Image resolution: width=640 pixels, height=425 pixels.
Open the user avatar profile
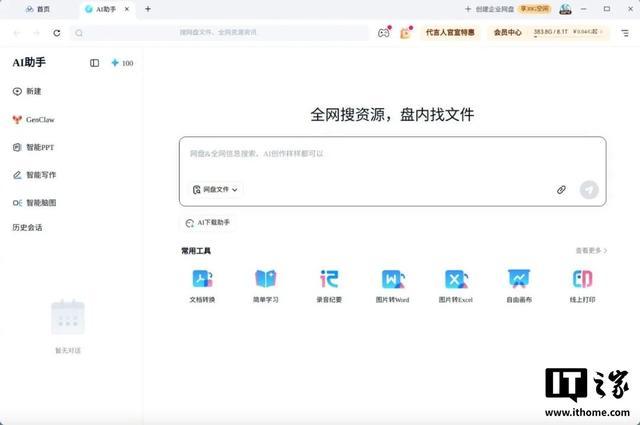pyautogui.click(x=565, y=9)
